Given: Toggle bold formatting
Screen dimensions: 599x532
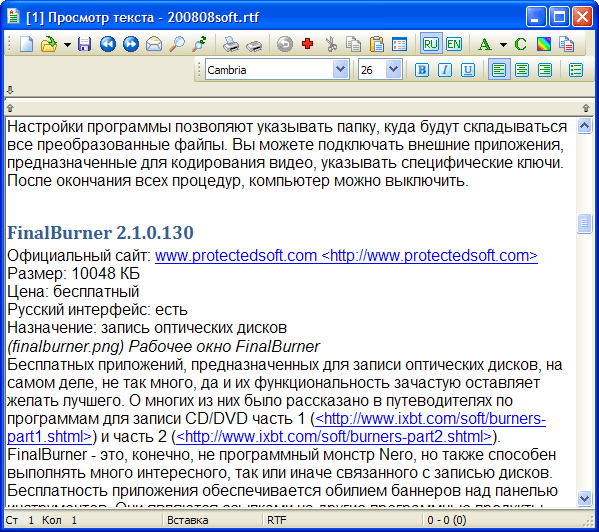Looking at the screenshot, I should (422, 70).
